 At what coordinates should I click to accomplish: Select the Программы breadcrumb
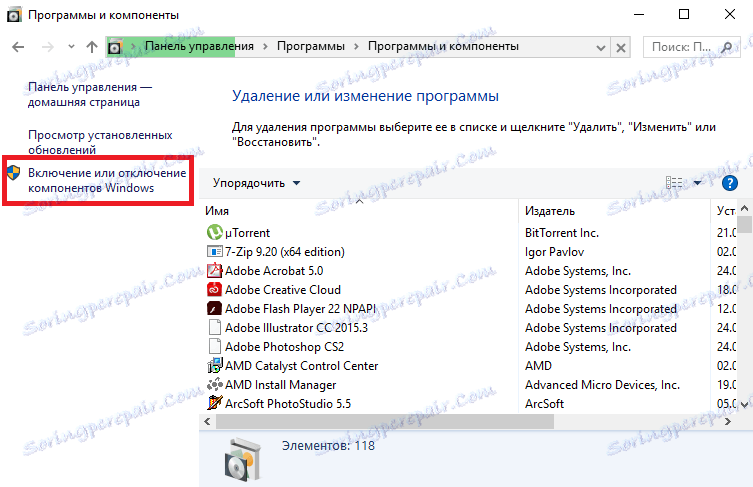pyautogui.click(x=311, y=46)
